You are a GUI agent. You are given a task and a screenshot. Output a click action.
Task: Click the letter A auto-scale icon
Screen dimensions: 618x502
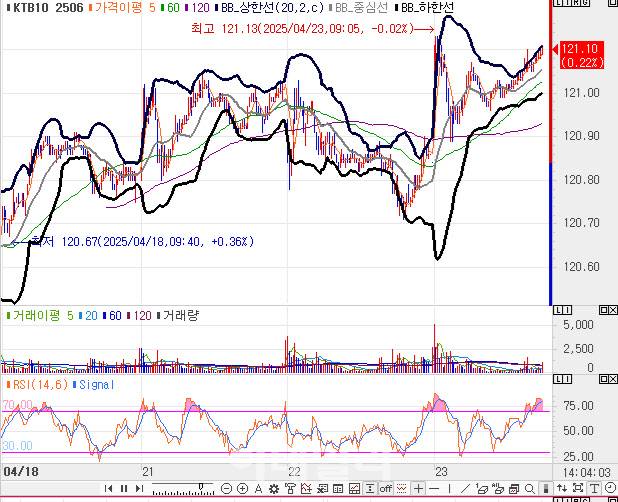258,489
